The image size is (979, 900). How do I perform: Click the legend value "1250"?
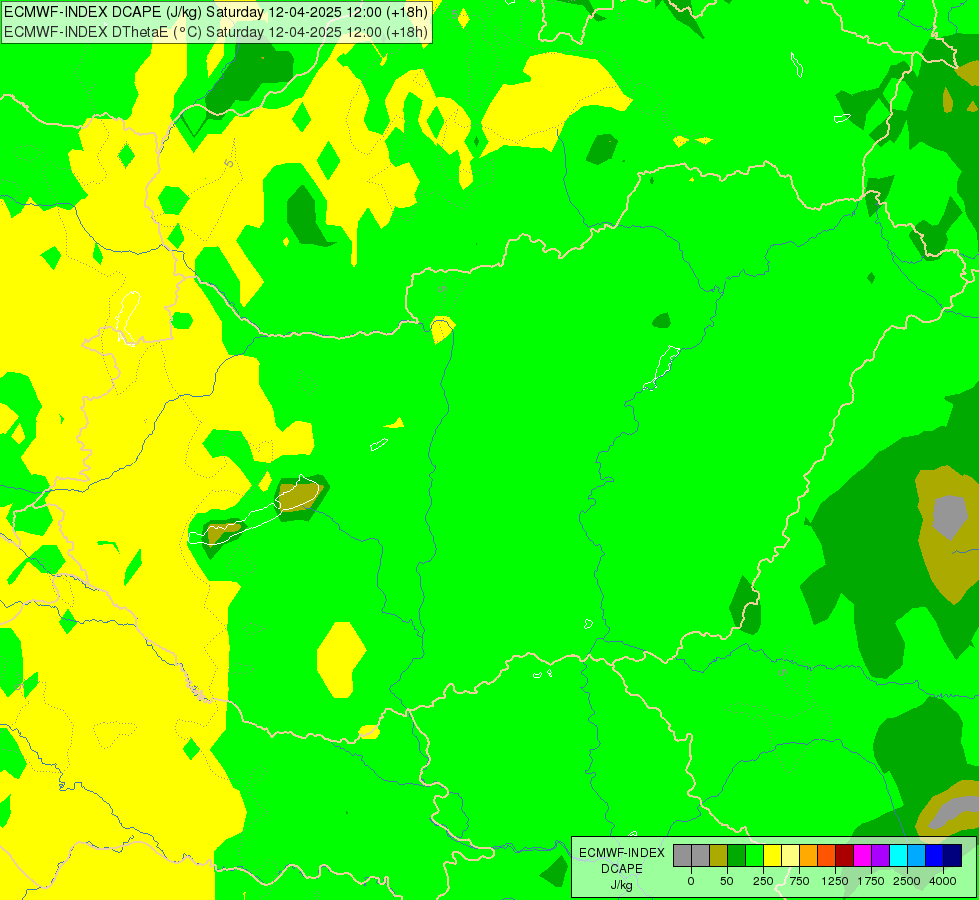pyautogui.click(x=835, y=881)
